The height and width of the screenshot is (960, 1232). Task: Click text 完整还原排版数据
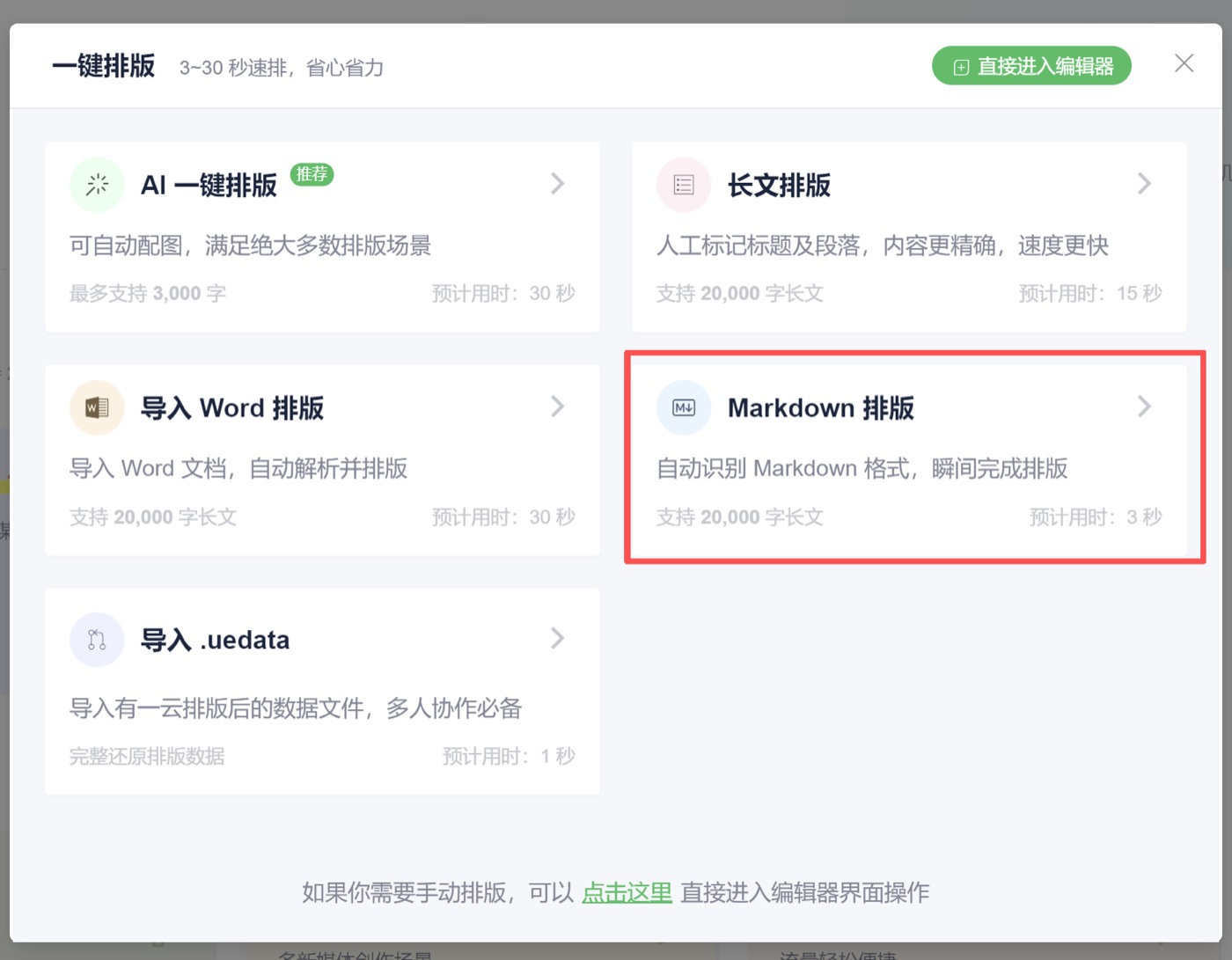[x=147, y=756]
